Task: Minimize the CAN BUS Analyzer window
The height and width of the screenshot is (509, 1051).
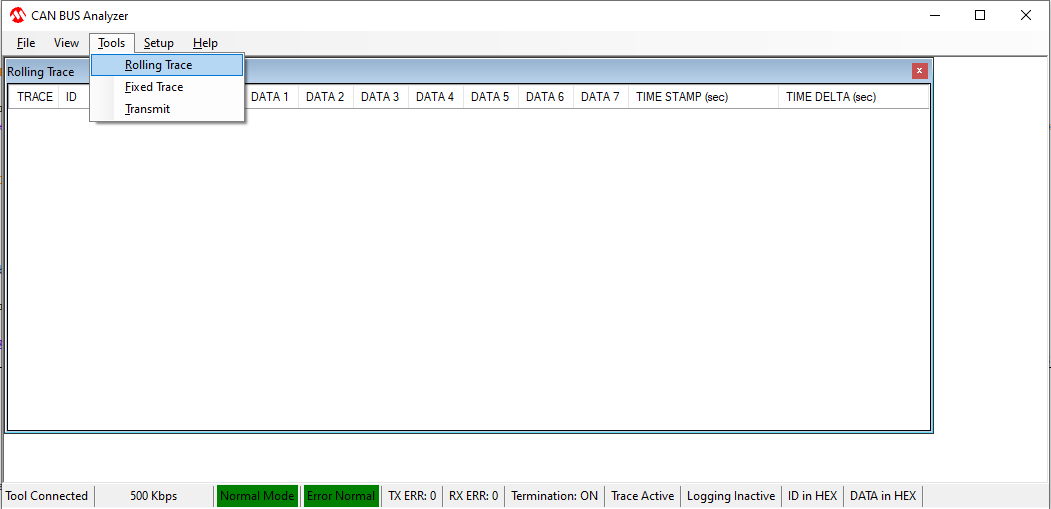Action: pos(934,15)
